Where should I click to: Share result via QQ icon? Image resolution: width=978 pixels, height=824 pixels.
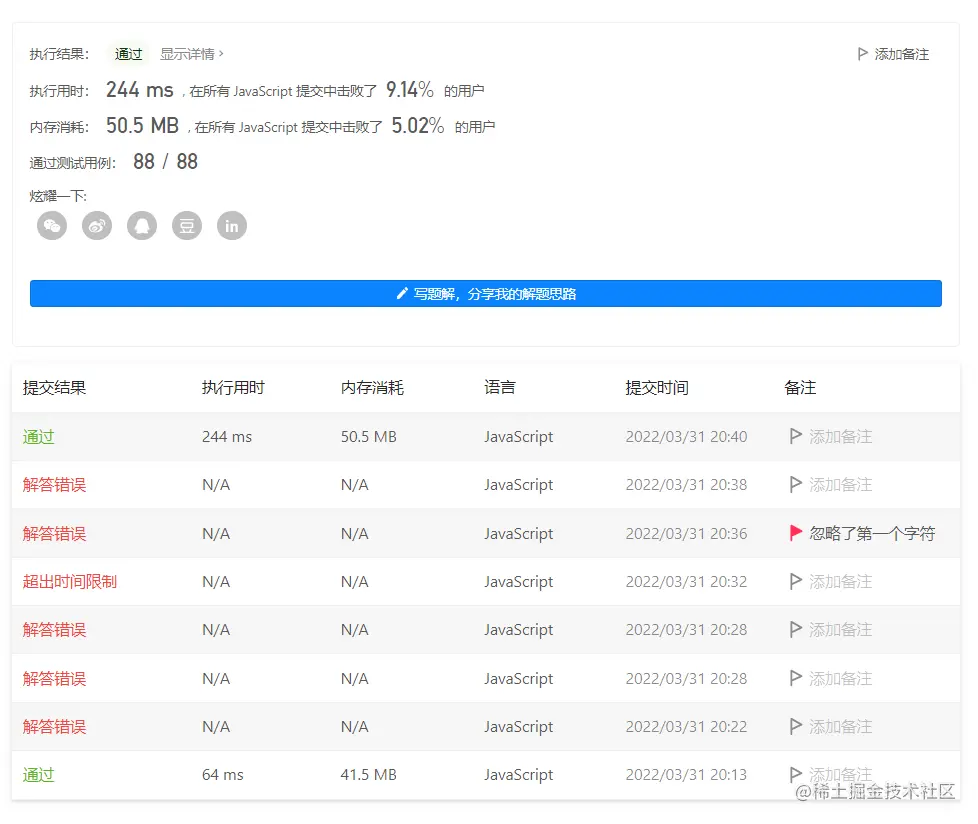(142, 226)
